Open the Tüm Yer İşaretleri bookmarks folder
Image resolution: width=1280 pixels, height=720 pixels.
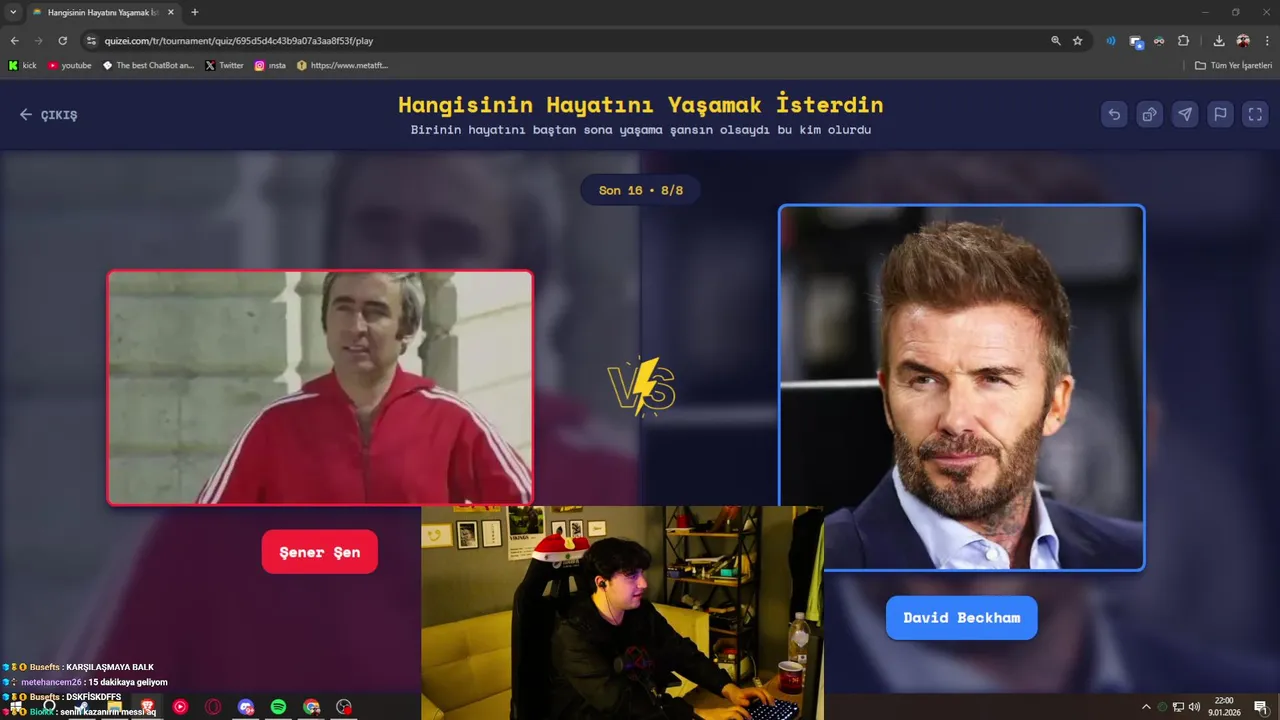1233,65
